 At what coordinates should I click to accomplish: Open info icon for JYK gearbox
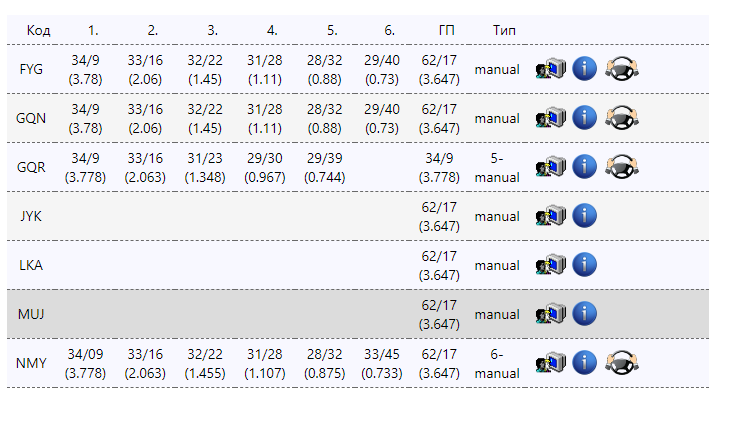pyautogui.click(x=585, y=216)
